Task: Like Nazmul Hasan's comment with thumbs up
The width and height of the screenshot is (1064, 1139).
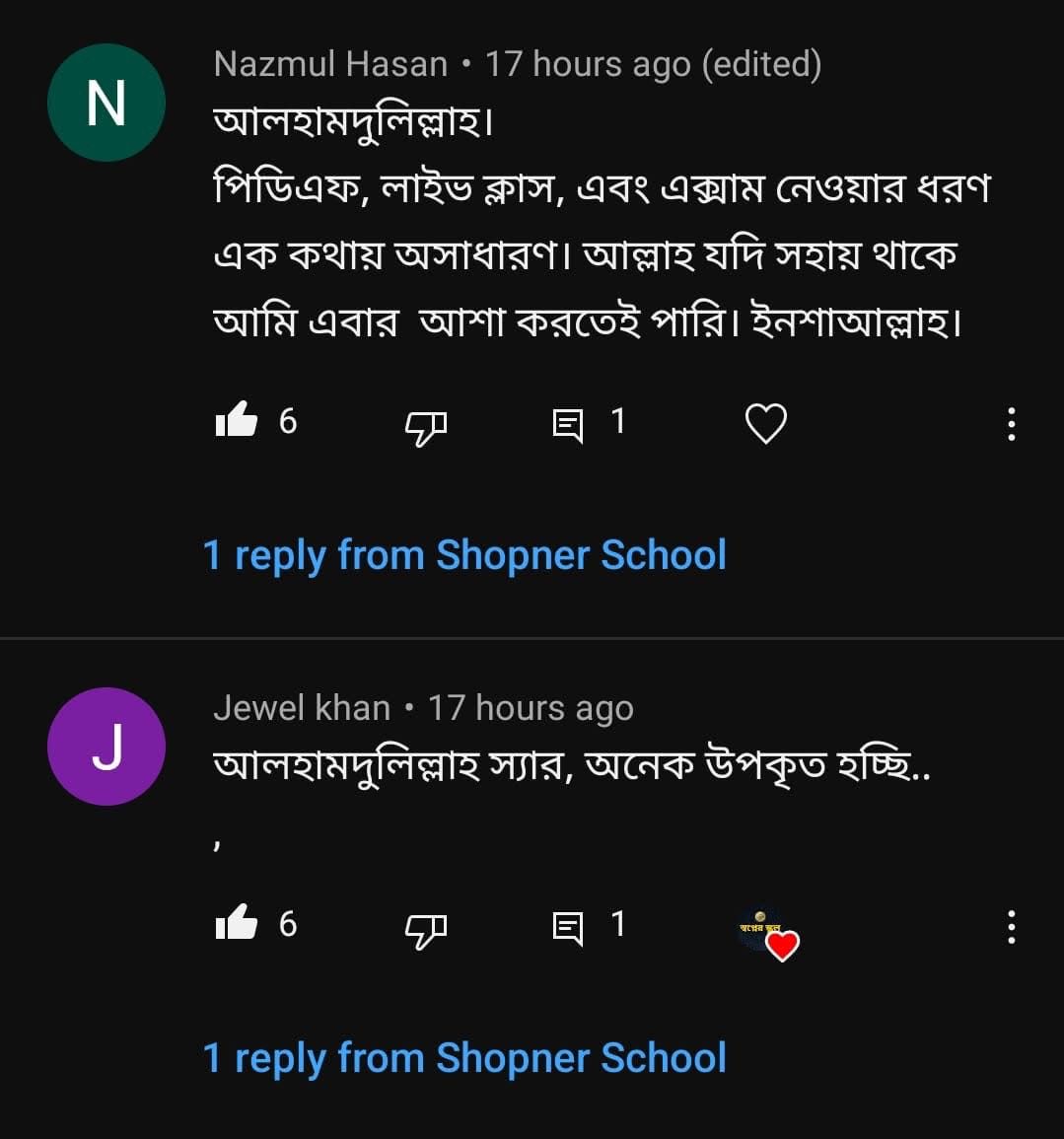Action: click(237, 420)
